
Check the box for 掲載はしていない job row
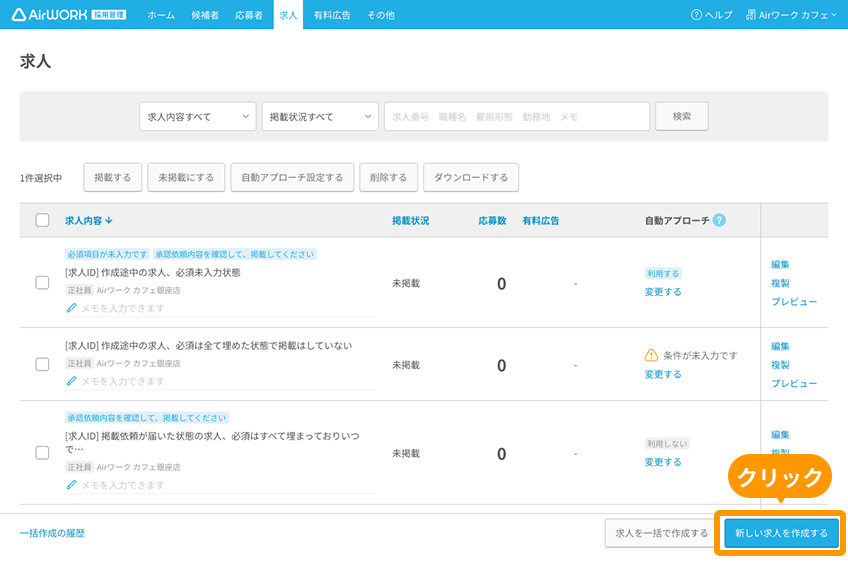42,364
